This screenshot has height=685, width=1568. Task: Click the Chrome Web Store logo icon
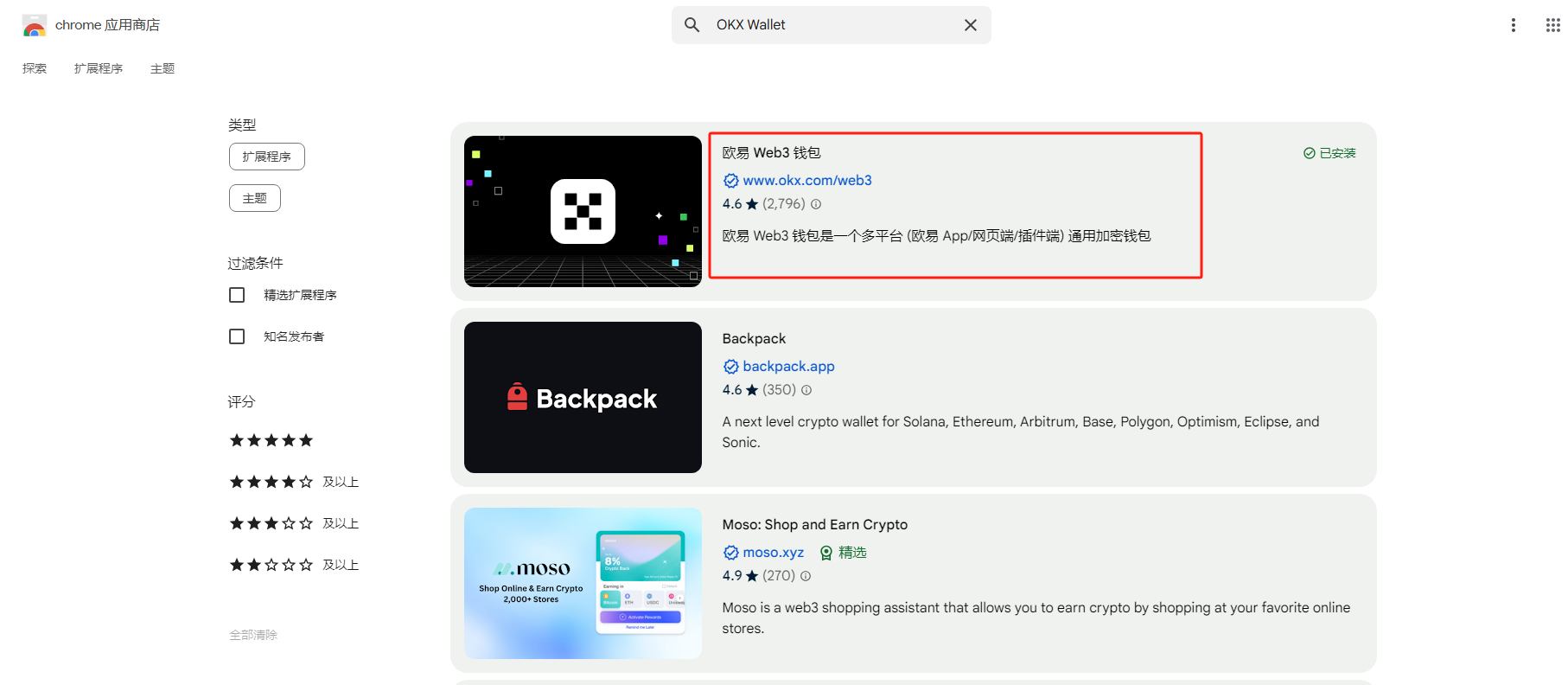click(35, 25)
